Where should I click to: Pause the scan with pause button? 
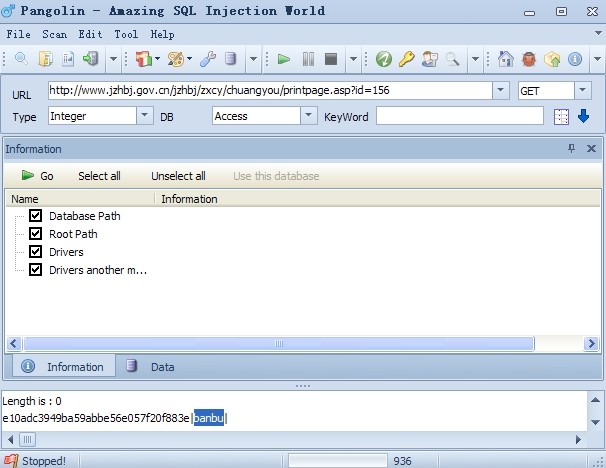click(x=308, y=59)
